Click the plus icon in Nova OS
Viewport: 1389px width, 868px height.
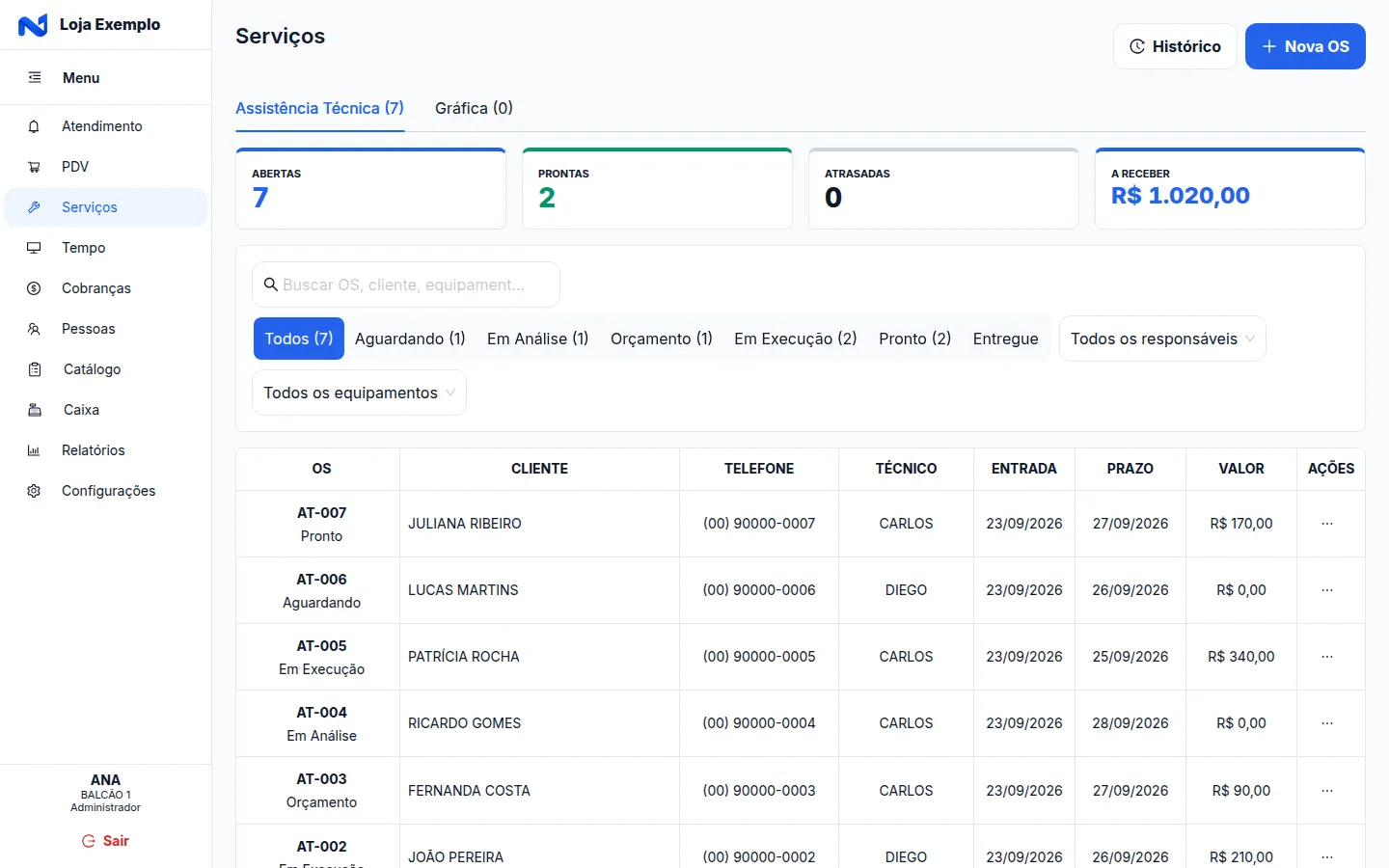pos(1269,46)
